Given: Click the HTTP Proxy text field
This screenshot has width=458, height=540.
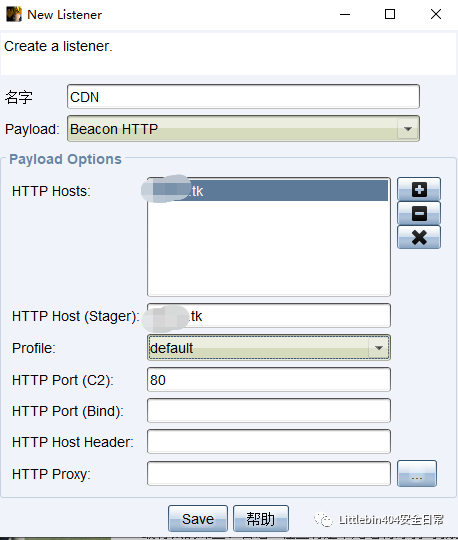Looking at the screenshot, I should point(269,474).
